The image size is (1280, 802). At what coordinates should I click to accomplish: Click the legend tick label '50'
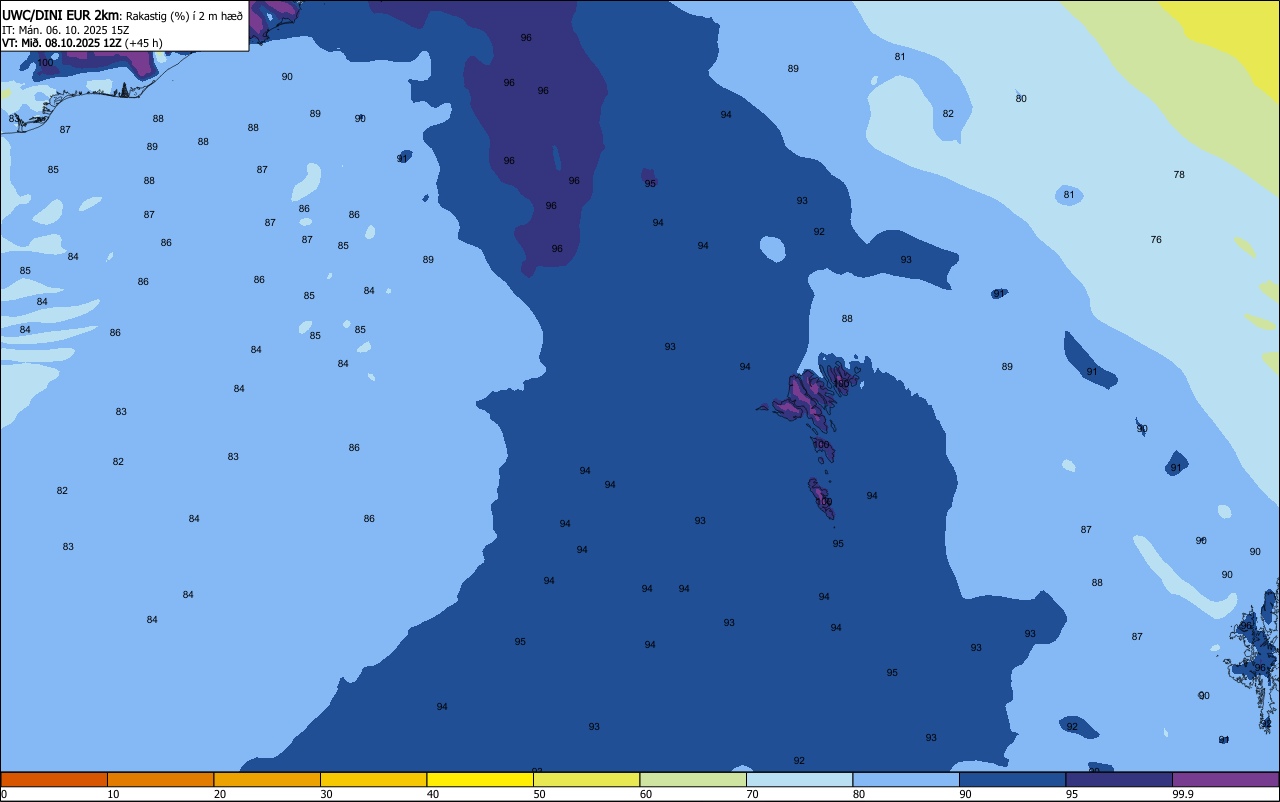(x=539, y=794)
